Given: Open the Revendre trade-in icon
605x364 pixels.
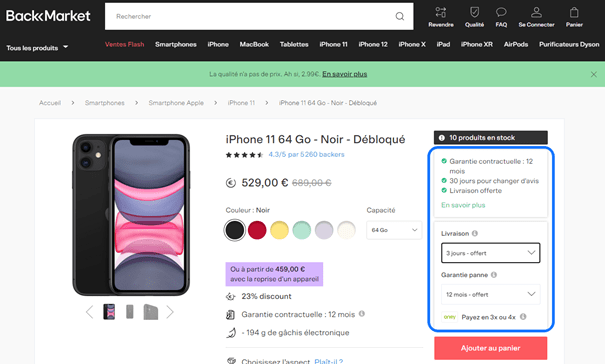Looking at the screenshot, I should [441, 12].
